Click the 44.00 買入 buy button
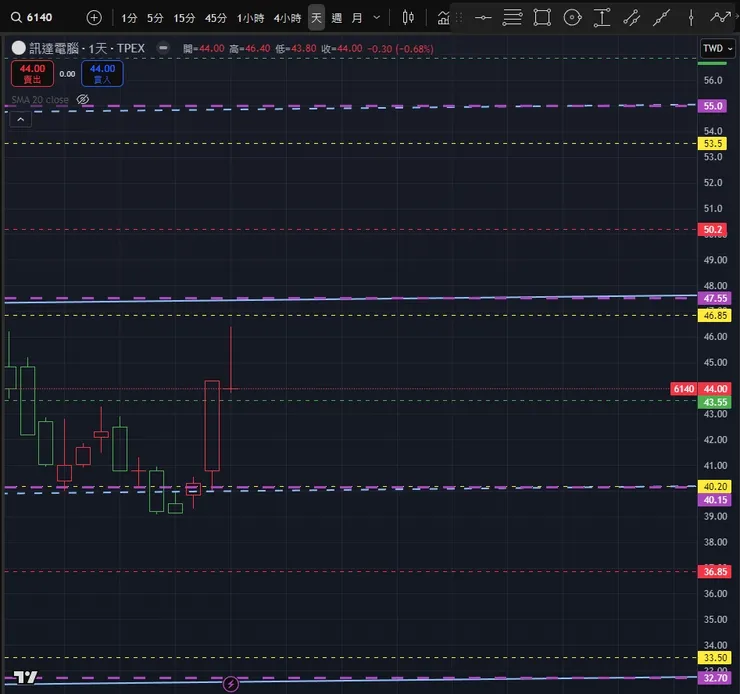Viewport: 740px width, 694px height. pos(102,74)
